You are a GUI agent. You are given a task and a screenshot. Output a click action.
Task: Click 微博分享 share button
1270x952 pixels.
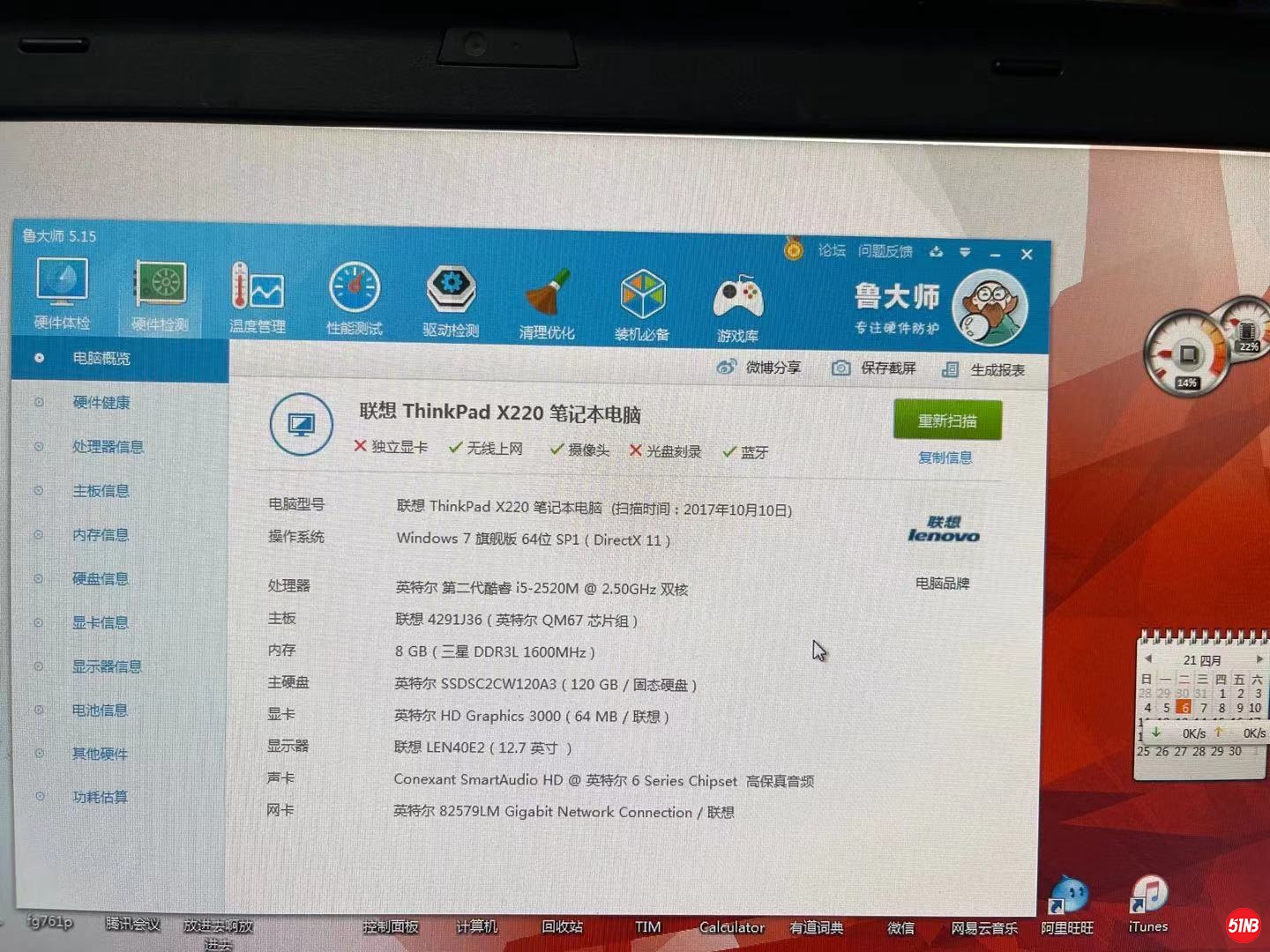click(759, 367)
